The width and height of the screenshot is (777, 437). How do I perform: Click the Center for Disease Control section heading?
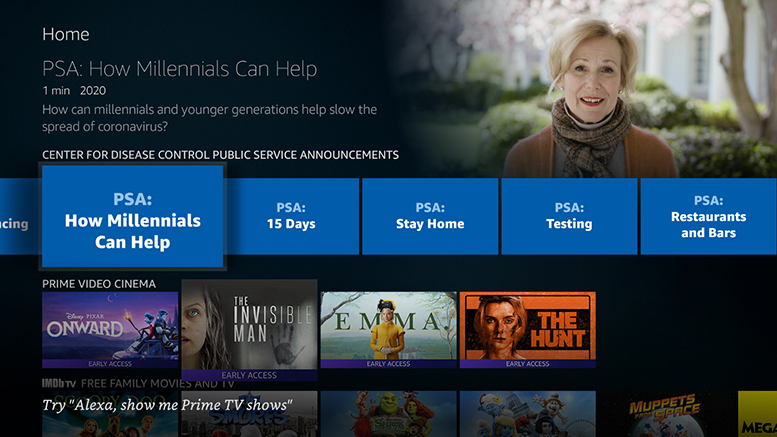tap(220, 155)
